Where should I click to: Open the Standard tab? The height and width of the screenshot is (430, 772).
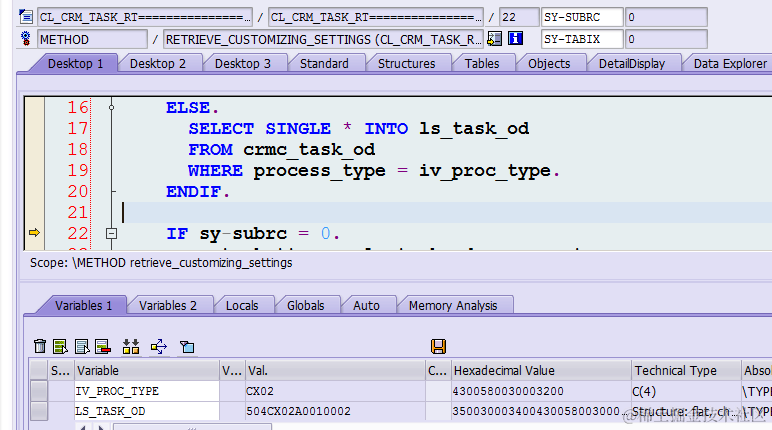click(x=324, y=64)
